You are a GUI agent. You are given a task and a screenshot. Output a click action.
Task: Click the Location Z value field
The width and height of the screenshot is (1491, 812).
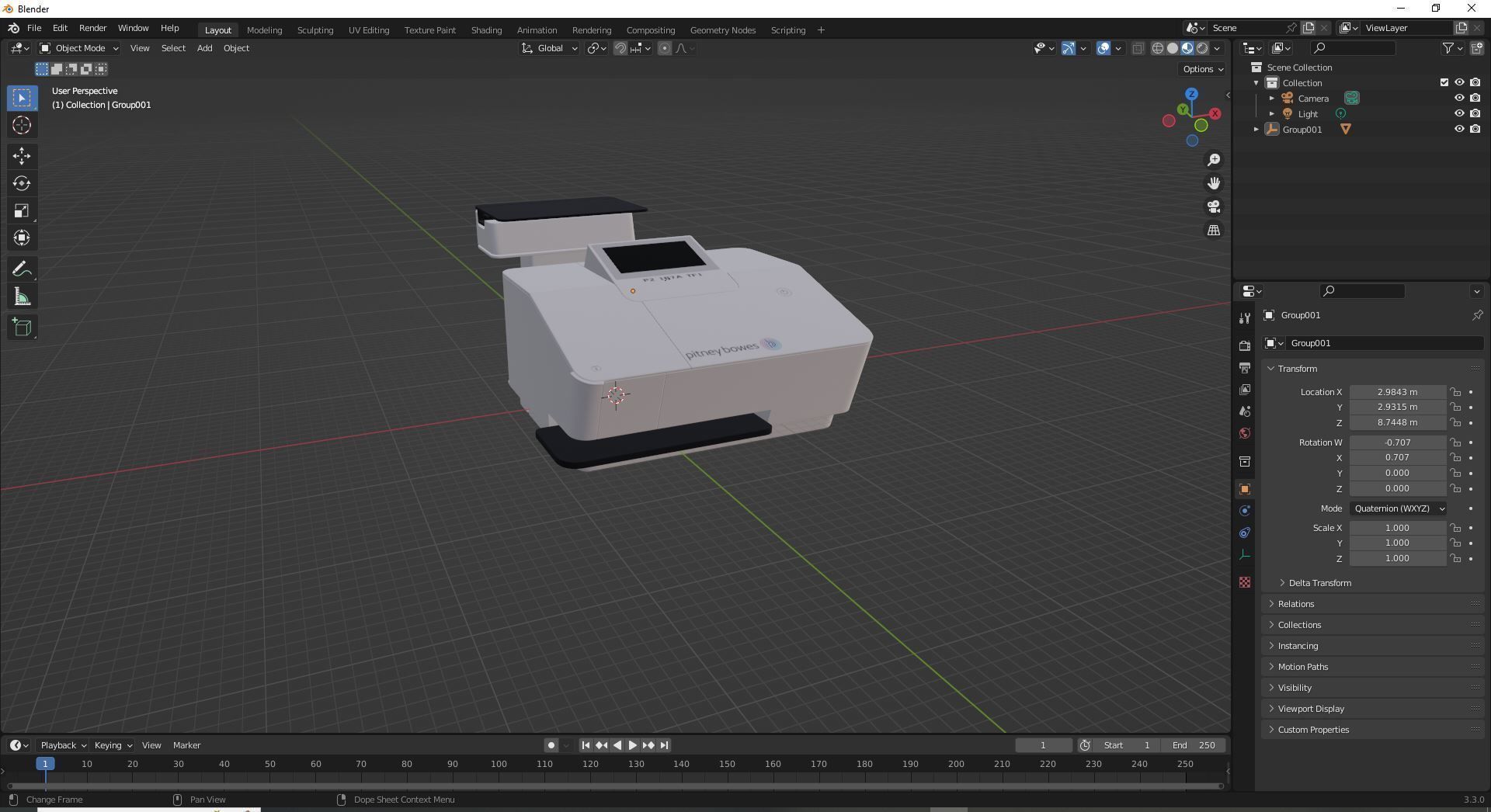tap(1397, 422)
